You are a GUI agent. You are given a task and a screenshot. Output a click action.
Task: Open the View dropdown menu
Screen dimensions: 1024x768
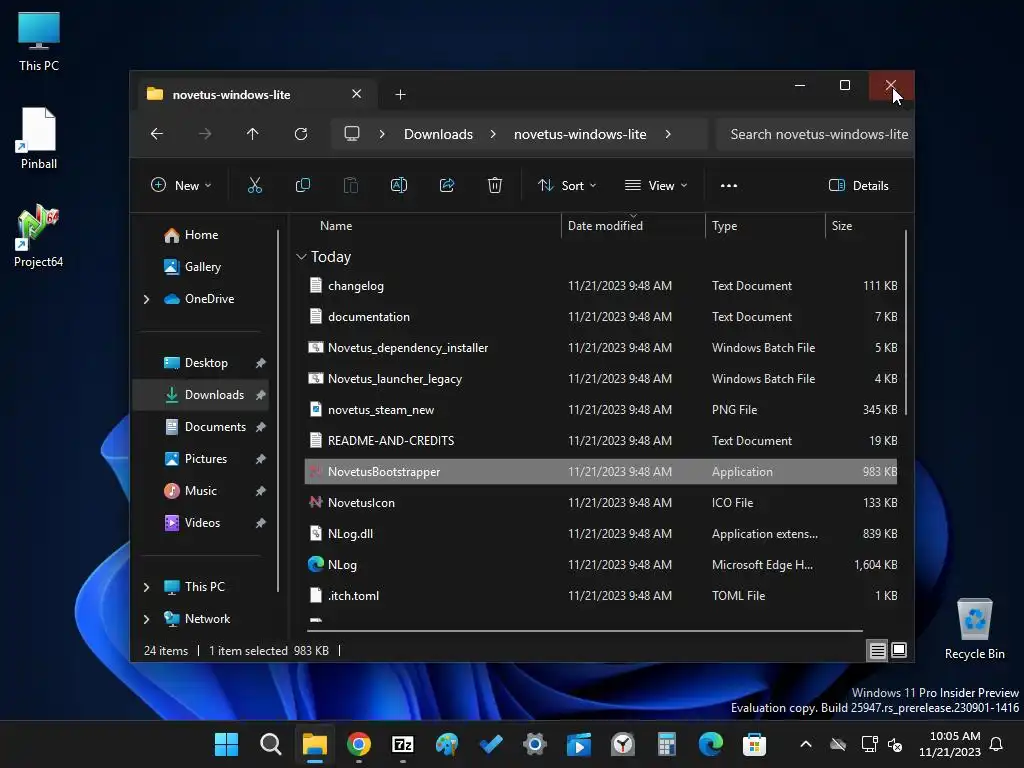click(x=656, y=185)
